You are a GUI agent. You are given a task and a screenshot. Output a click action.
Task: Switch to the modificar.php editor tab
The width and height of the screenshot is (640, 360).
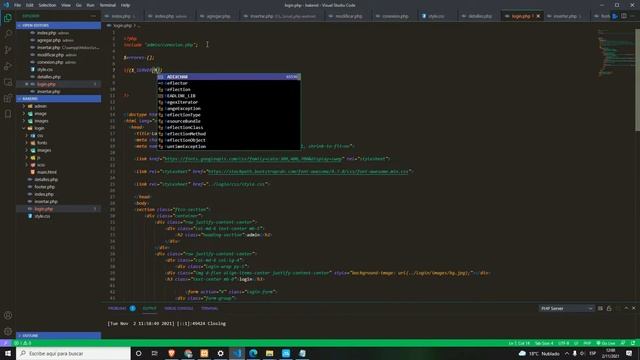pyautogui.click(x=348, y=16)
